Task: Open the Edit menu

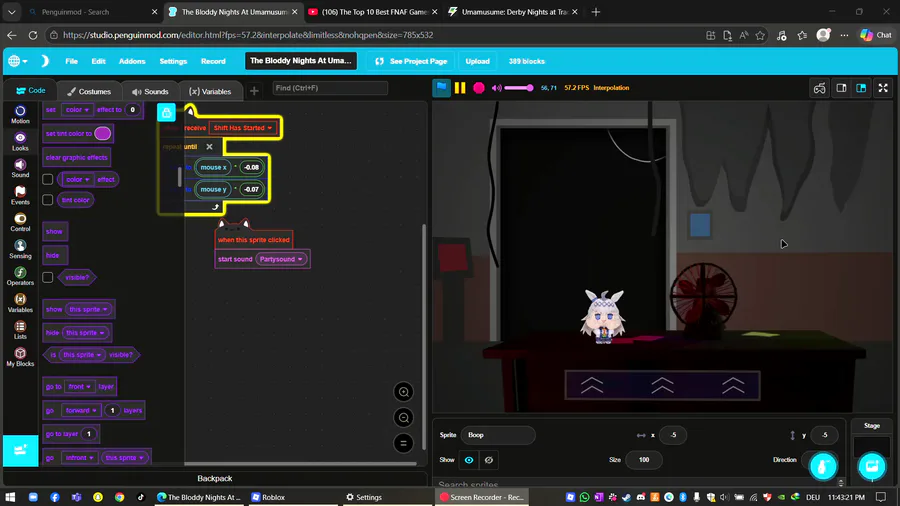Action: click(x=98, y=61)
